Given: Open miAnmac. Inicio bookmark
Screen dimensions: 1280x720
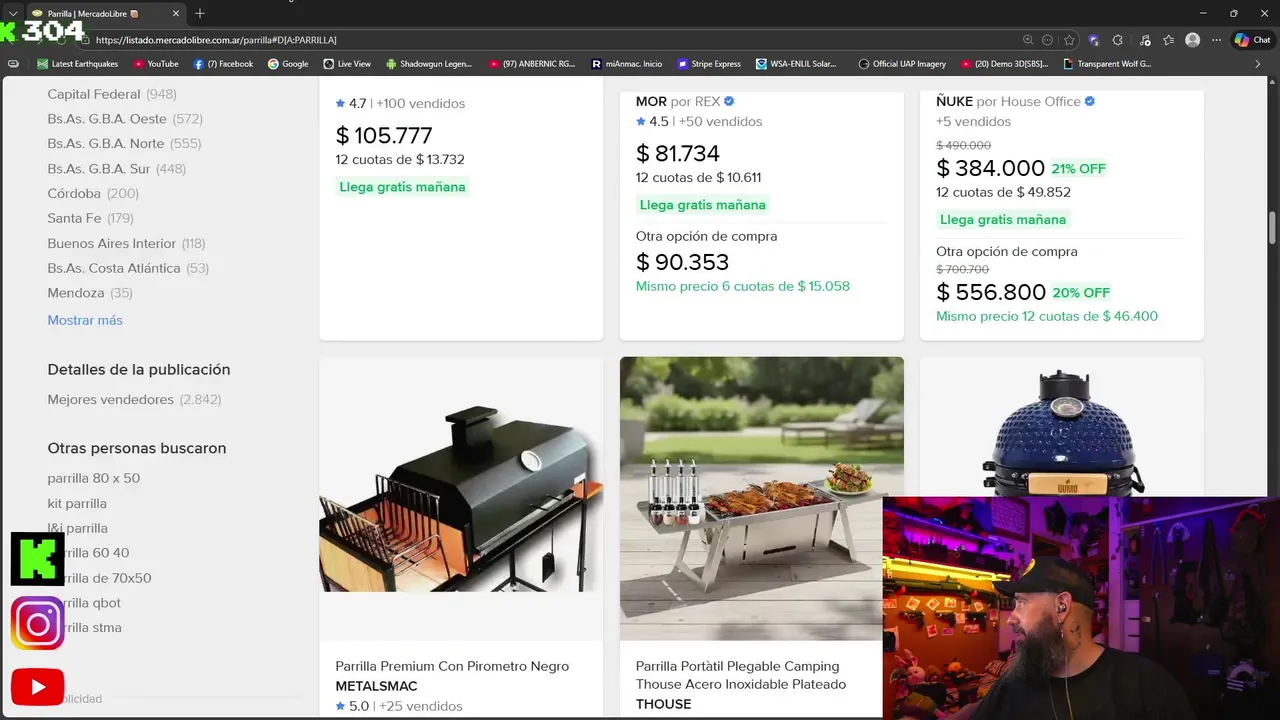Looking at the screenshot, I should pos(627,64).
